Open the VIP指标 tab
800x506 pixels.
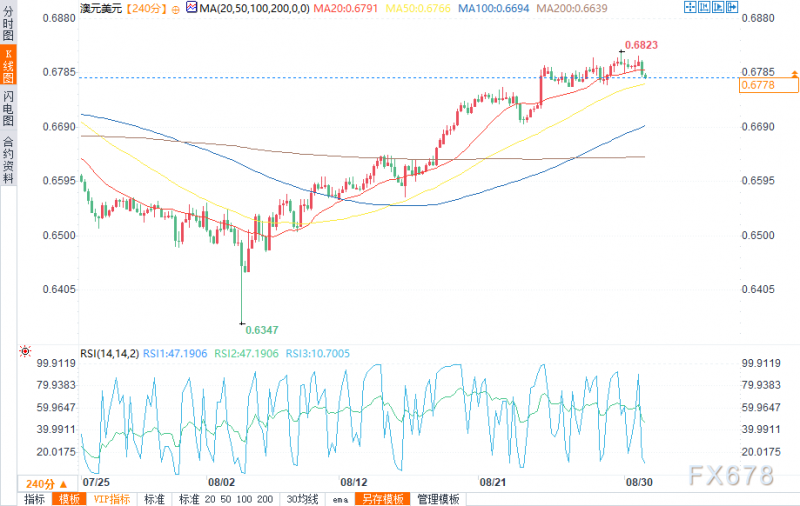(112, 499)
